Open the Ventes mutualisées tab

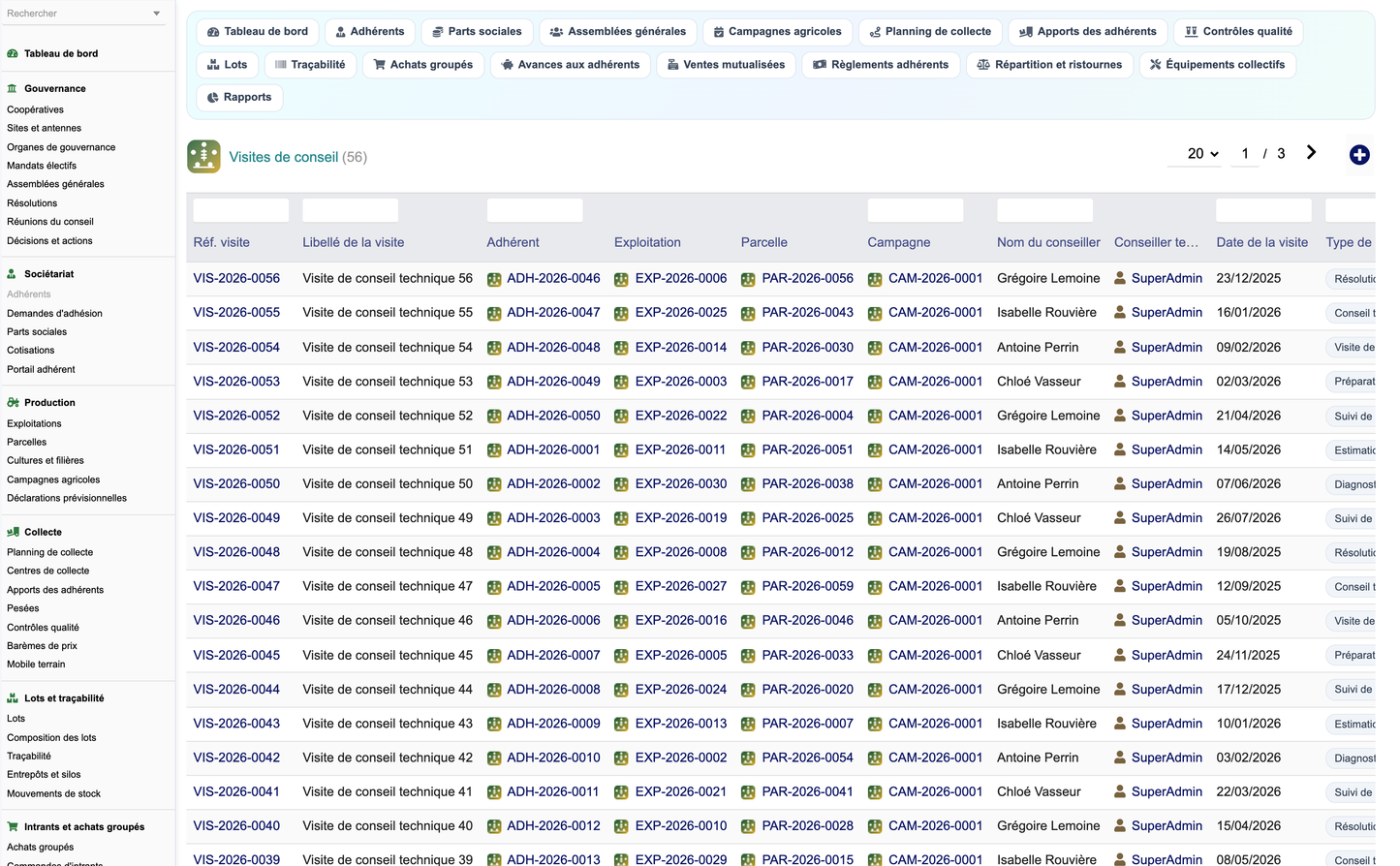727,65
